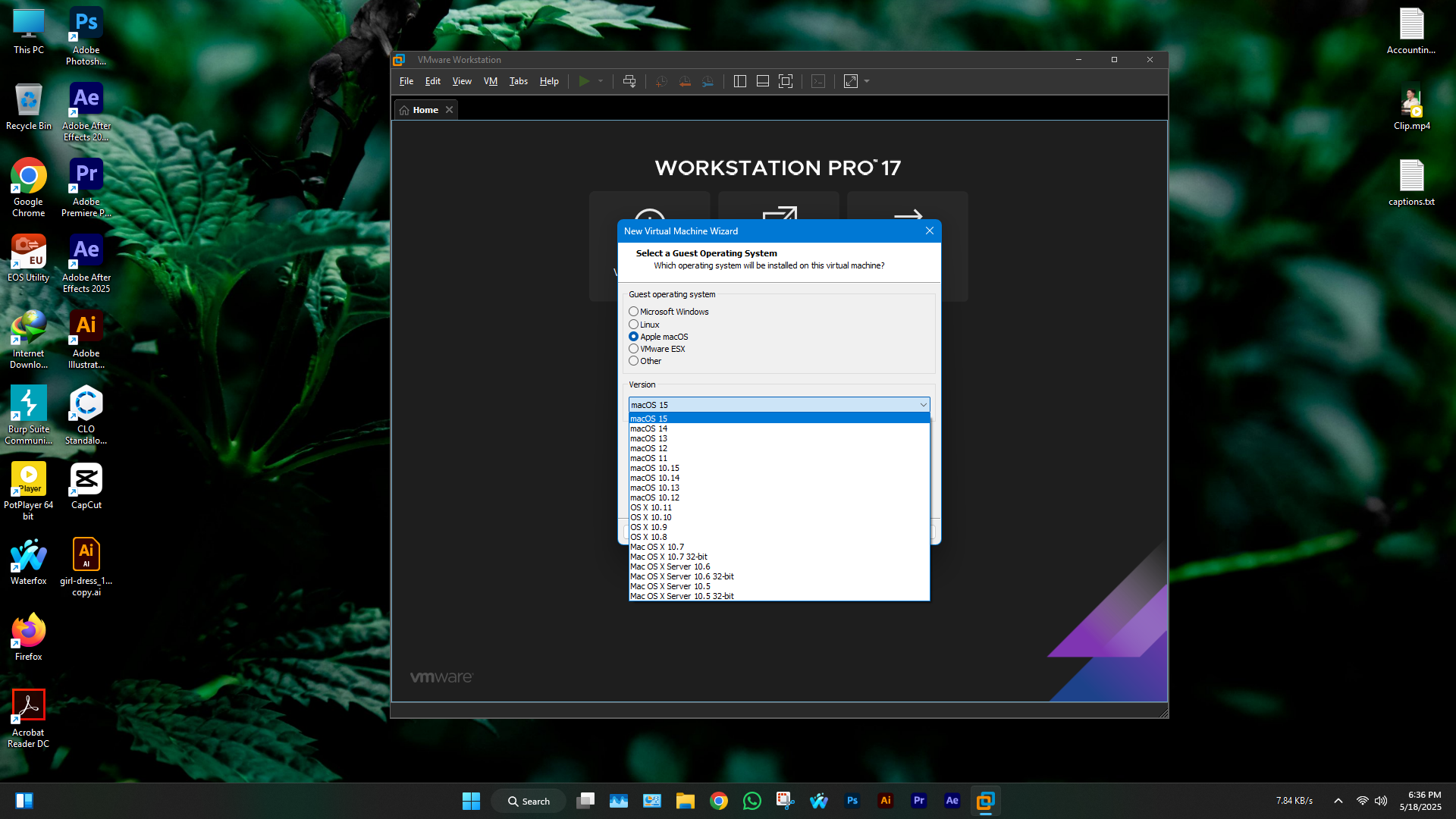
Task: Open Windows taskbar Search box
Action: (529, 801)
